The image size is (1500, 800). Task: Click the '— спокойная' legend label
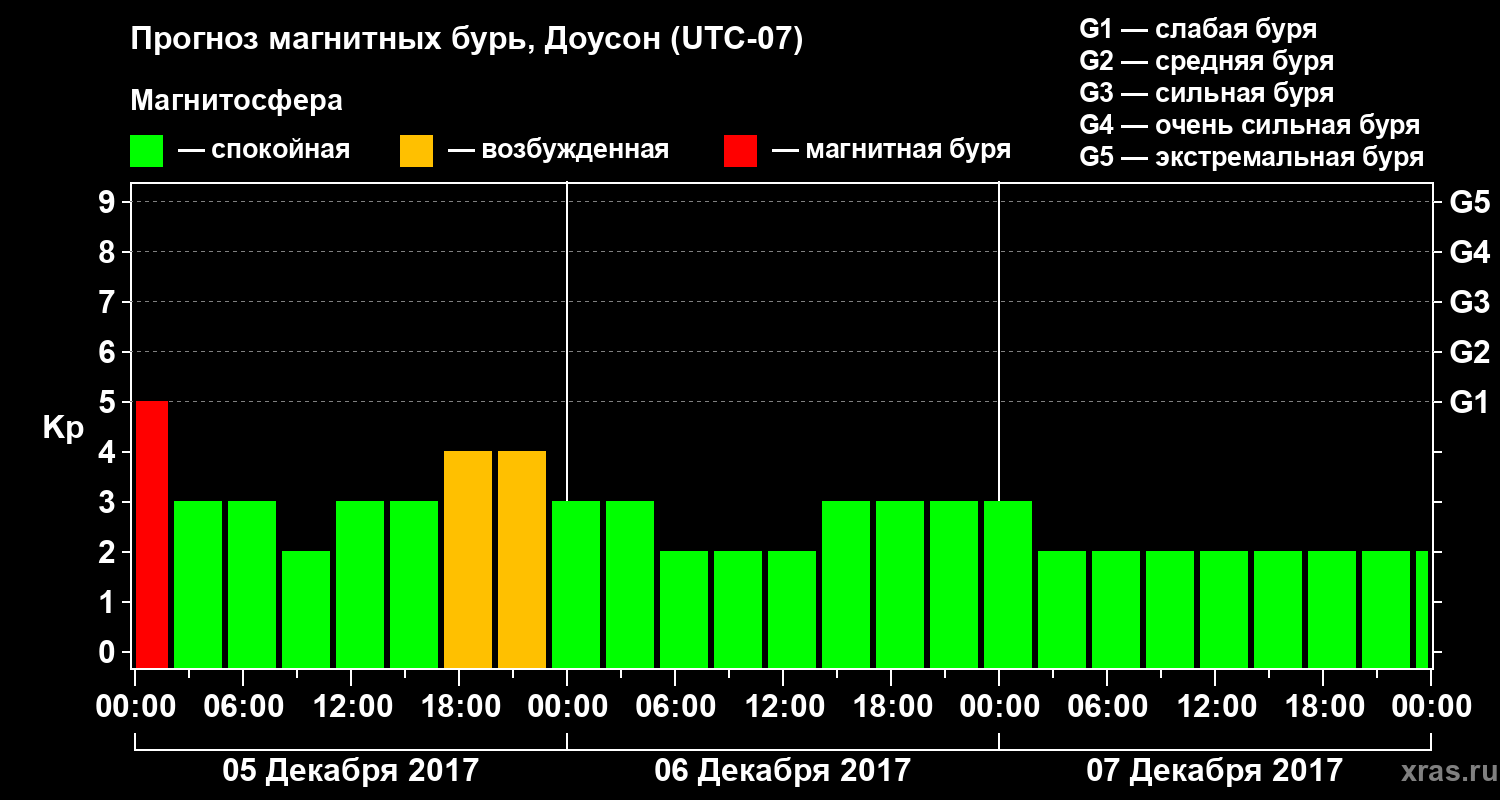[x=264, y=151]
